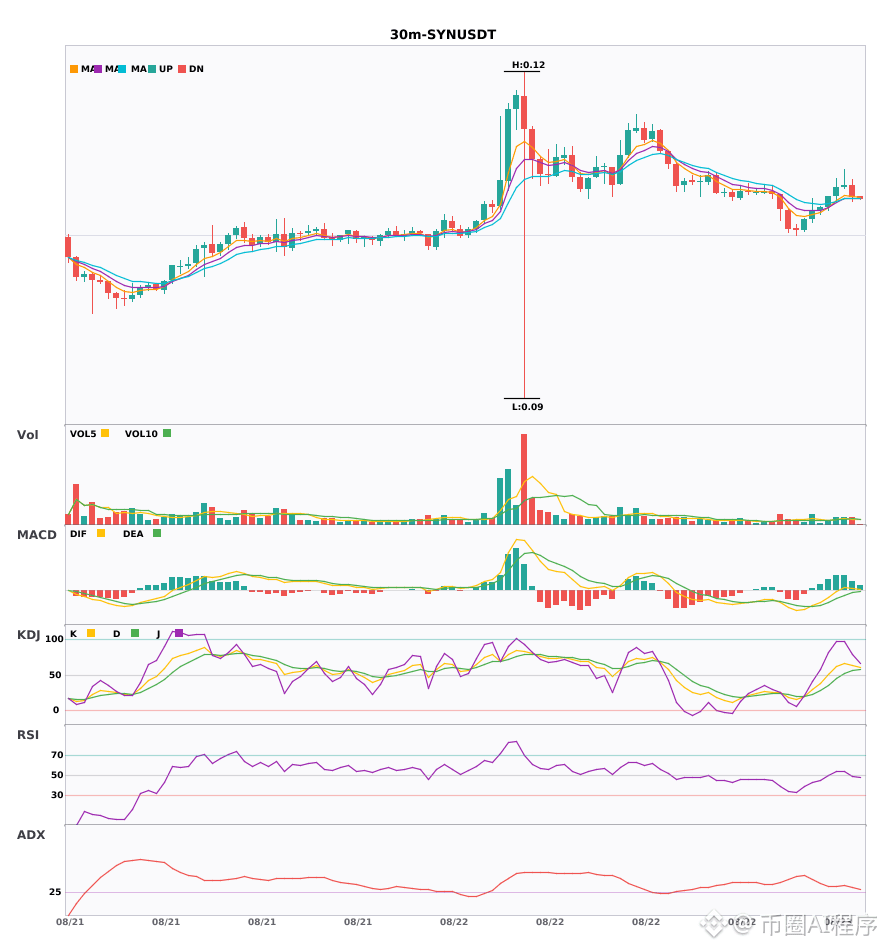Click the orange MA legend swatch

[74, 69]
